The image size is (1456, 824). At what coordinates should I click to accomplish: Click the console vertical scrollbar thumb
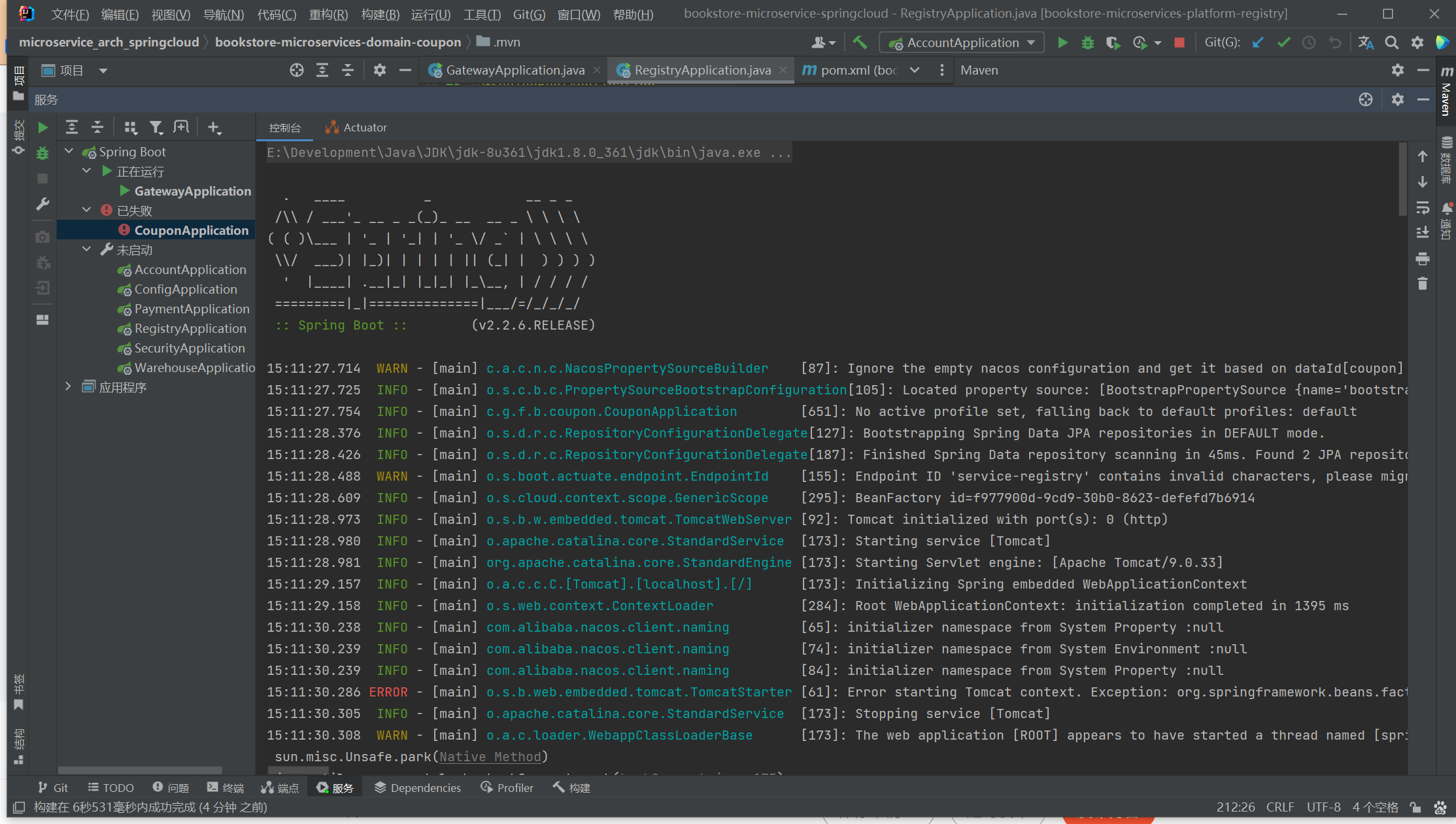click(x=1402, y=180)
